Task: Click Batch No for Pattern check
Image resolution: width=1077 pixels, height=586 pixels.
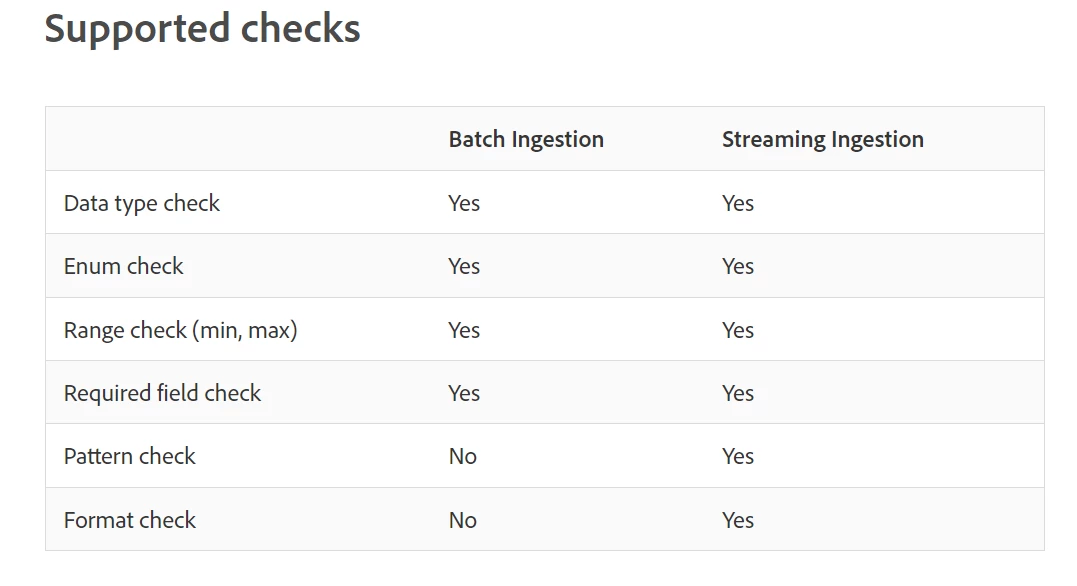Action: click(463, 456)
